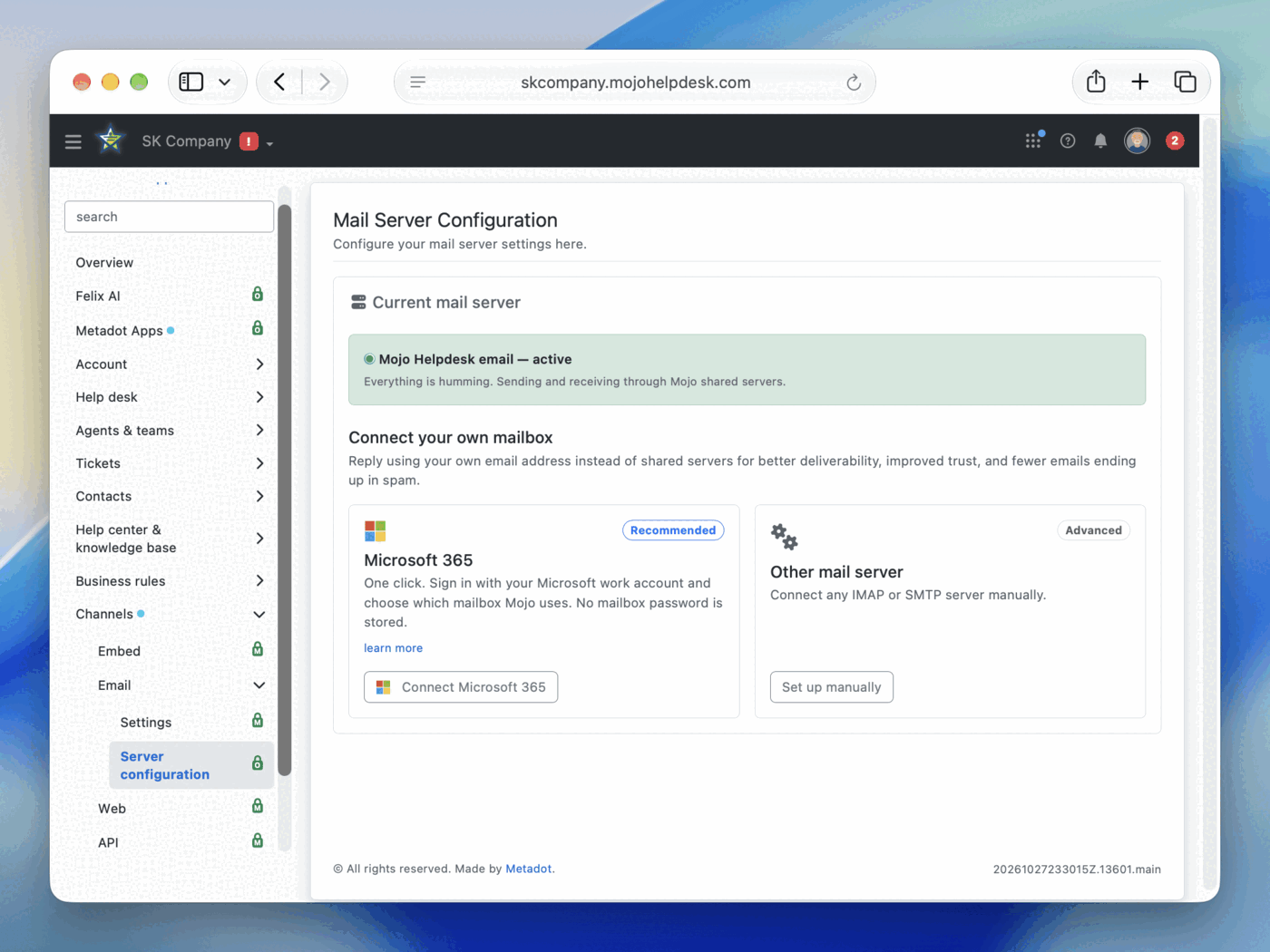Toggle the Safari sidebar button

[191, 82]
